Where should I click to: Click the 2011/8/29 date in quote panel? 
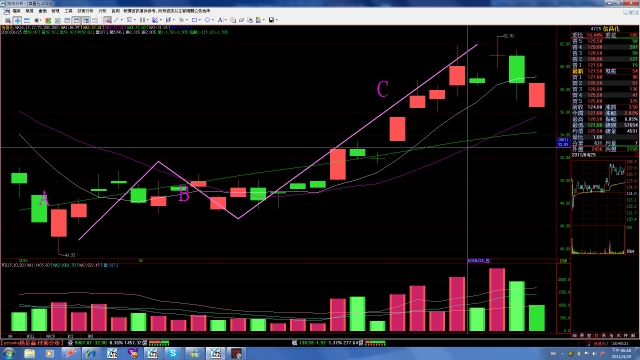584,155
